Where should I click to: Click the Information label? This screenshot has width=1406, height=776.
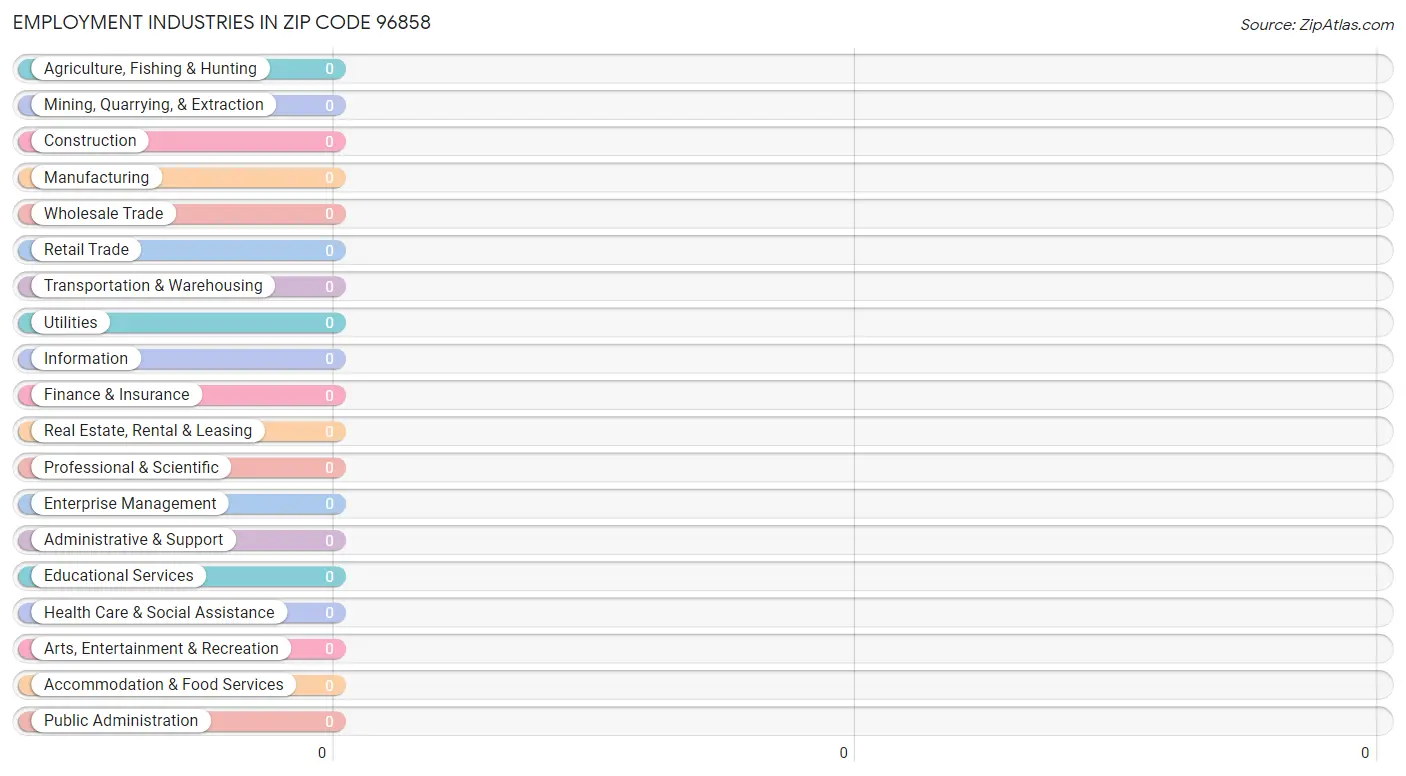coord(86,359)
